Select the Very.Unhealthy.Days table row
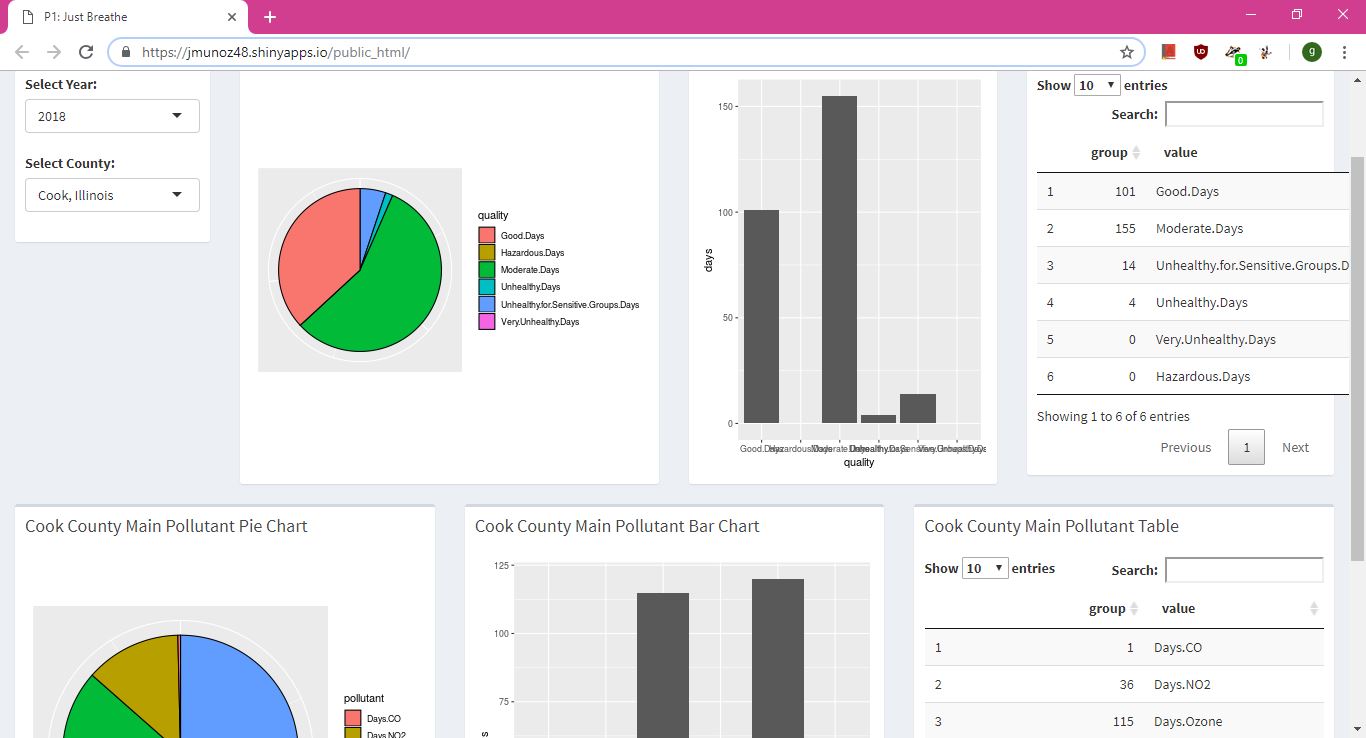Viewport: 1366px width, 738px height. (x=1193, y=339)
